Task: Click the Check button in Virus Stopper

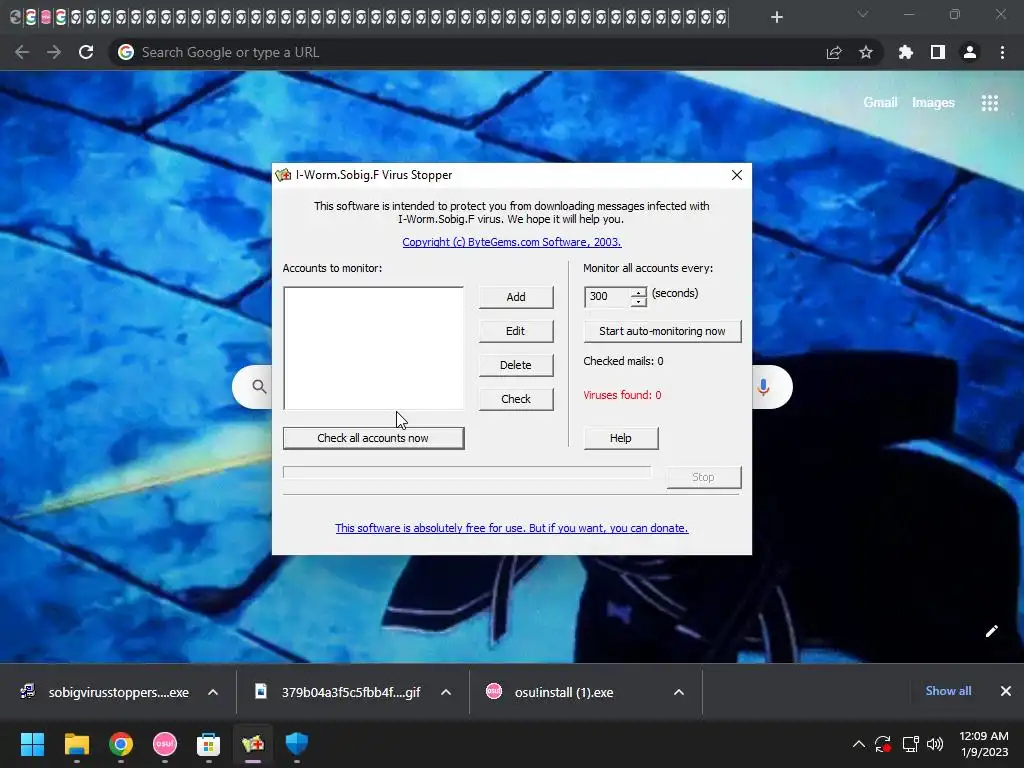Action: [516, 399]
